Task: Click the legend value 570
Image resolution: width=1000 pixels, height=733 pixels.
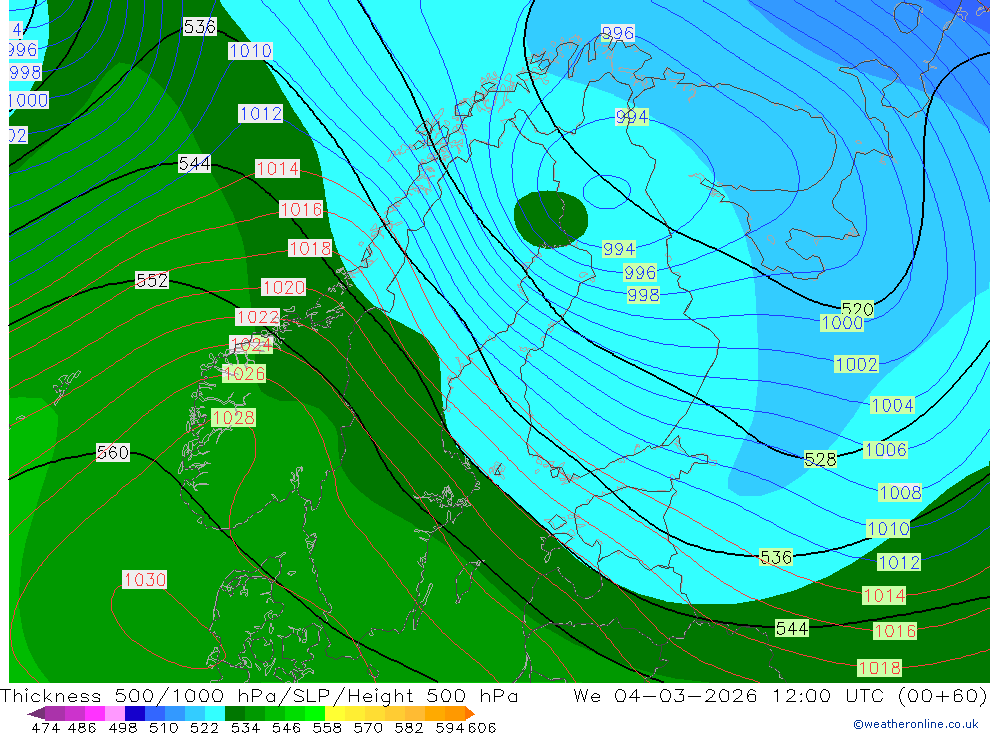Action: pyautogui.click(x=368, y=727)
